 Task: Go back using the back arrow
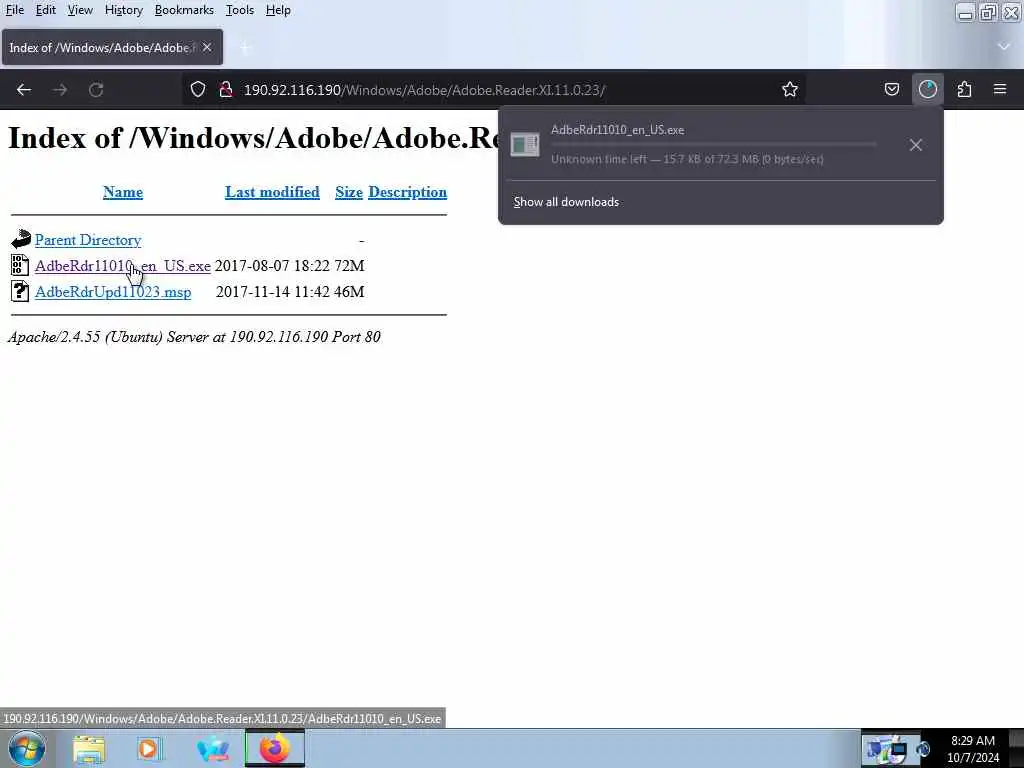pyautogui.click(x=24, y=89)
